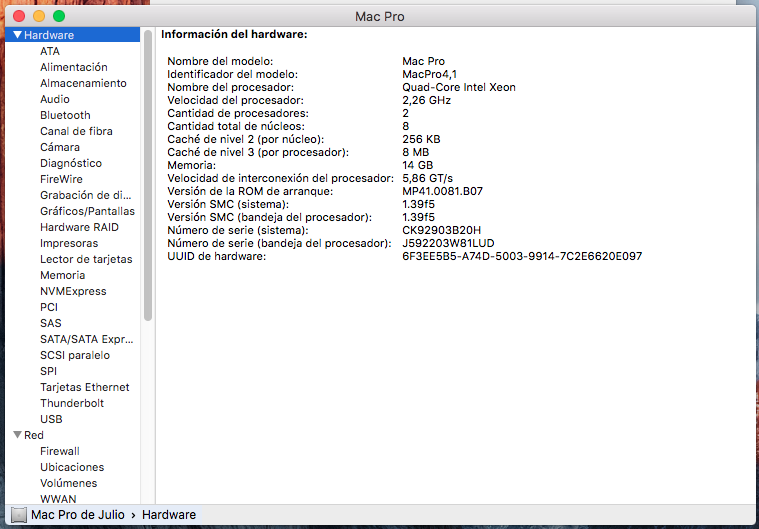759x529 pixels.
Task: Open Firewall under Red
Action: click(60, 451)
